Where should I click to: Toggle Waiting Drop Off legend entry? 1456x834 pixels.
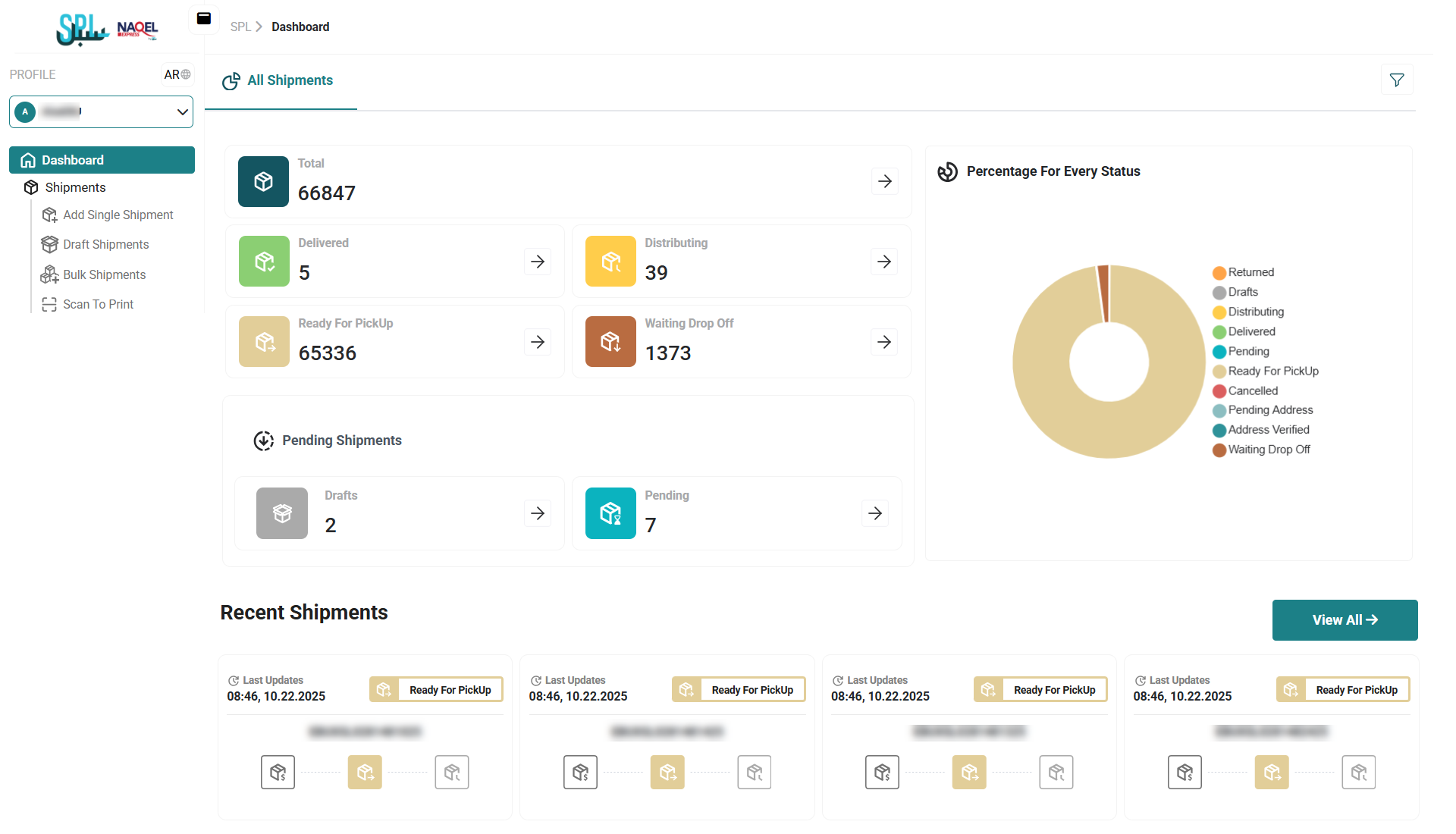click(1268, 450)
